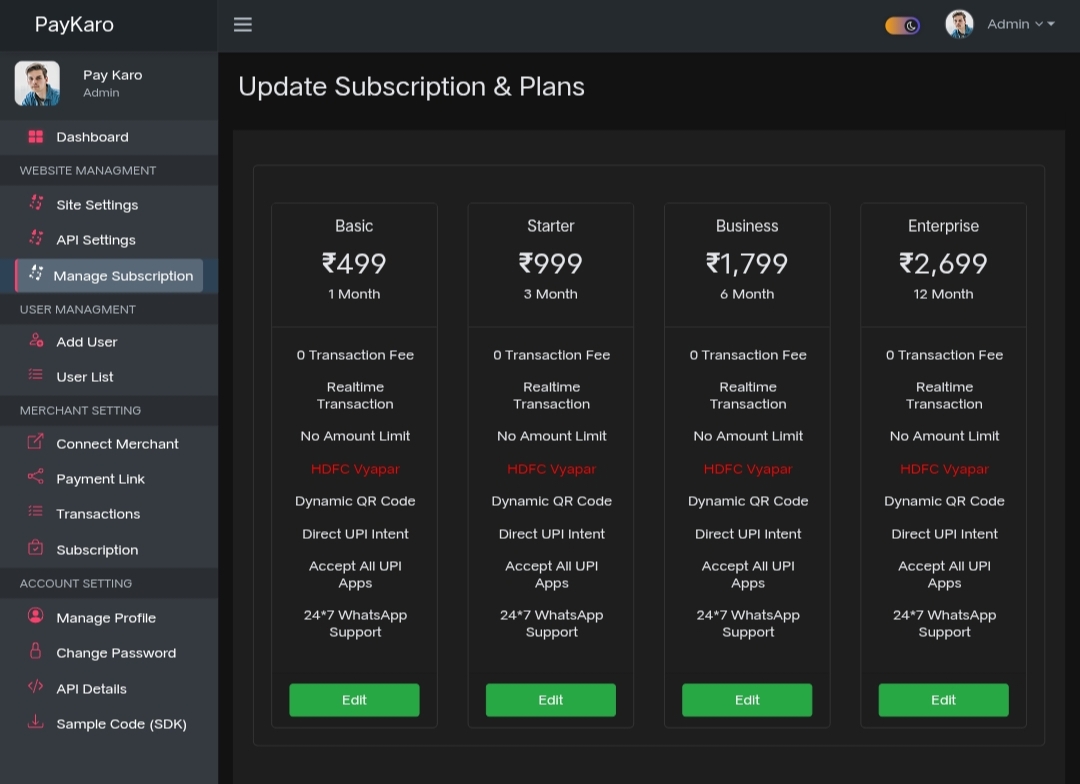Click the Connect Merchant edit icon
Screen dimensions: 1080x784
pos(36,442)
